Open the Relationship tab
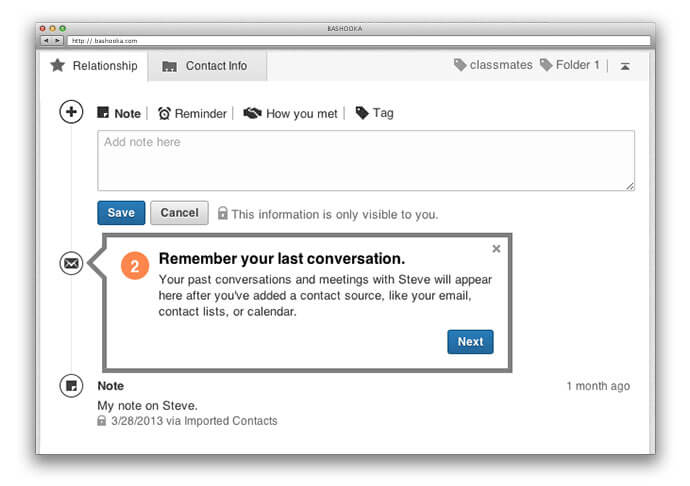The width and height of the screenshot is (690, 486). click(x=95, y=66)
